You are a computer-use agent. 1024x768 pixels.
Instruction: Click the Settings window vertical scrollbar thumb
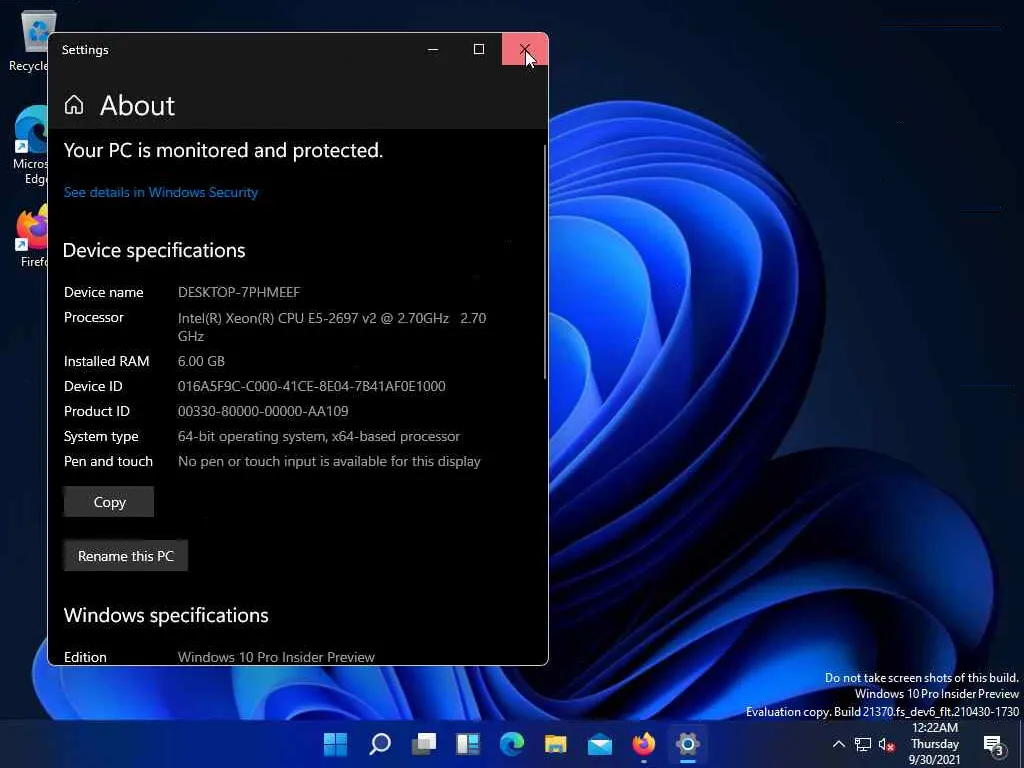pos(545,261)
